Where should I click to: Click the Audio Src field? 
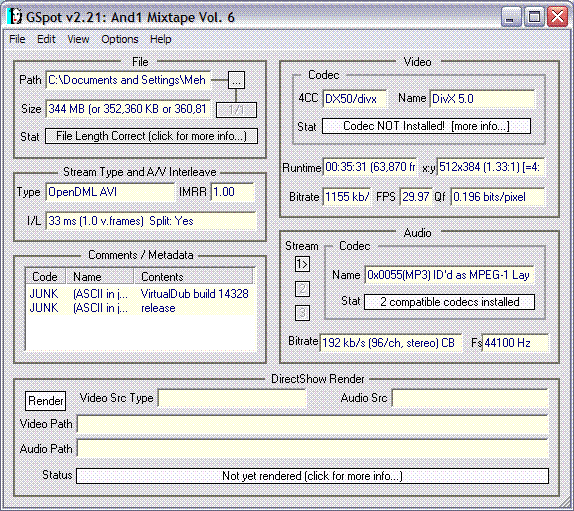[x=470, y=398]
